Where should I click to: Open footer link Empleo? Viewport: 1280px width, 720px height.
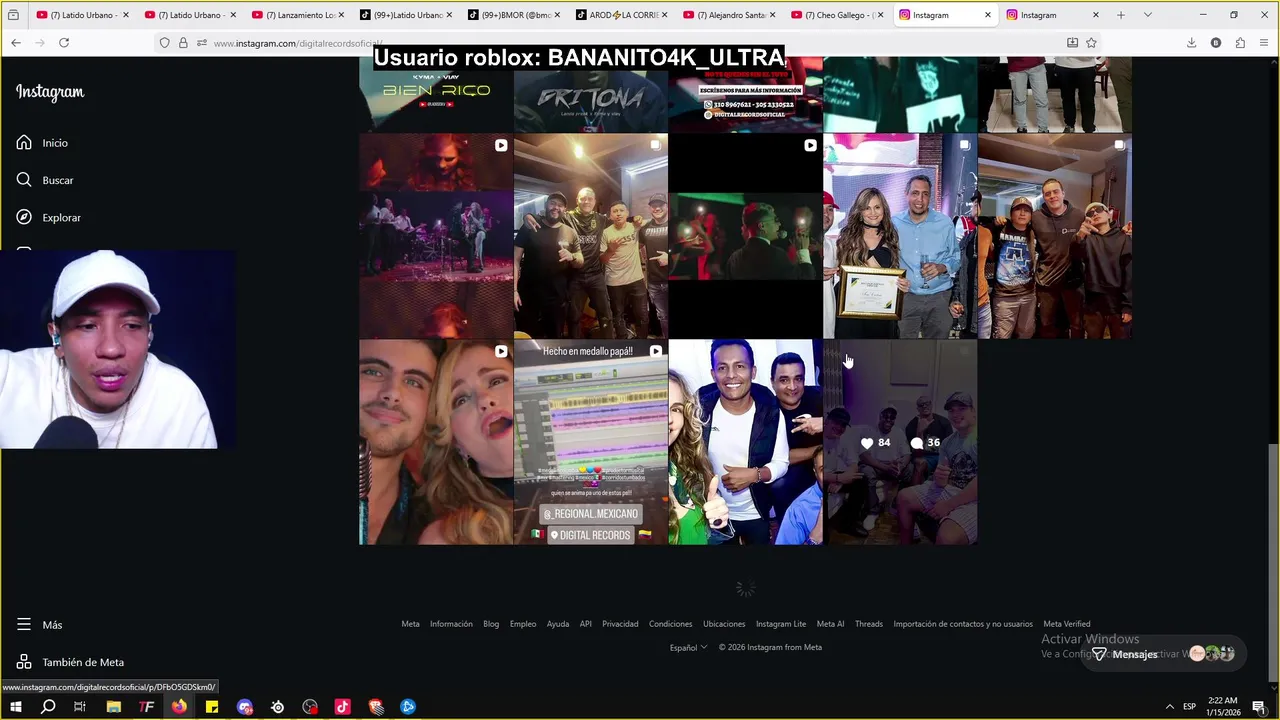[523, 624]
